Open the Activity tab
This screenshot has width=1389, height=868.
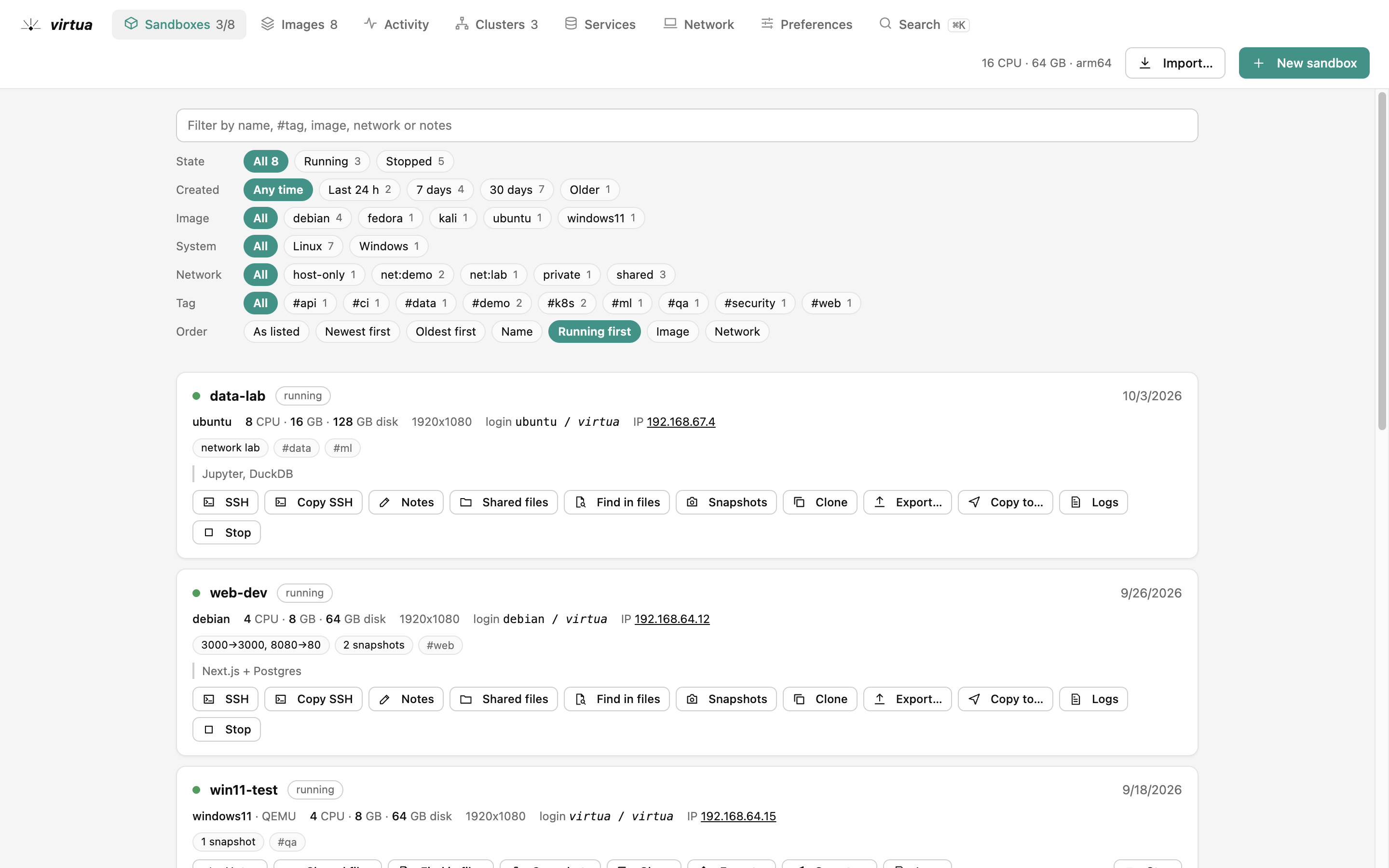click(x=396, y=25)
